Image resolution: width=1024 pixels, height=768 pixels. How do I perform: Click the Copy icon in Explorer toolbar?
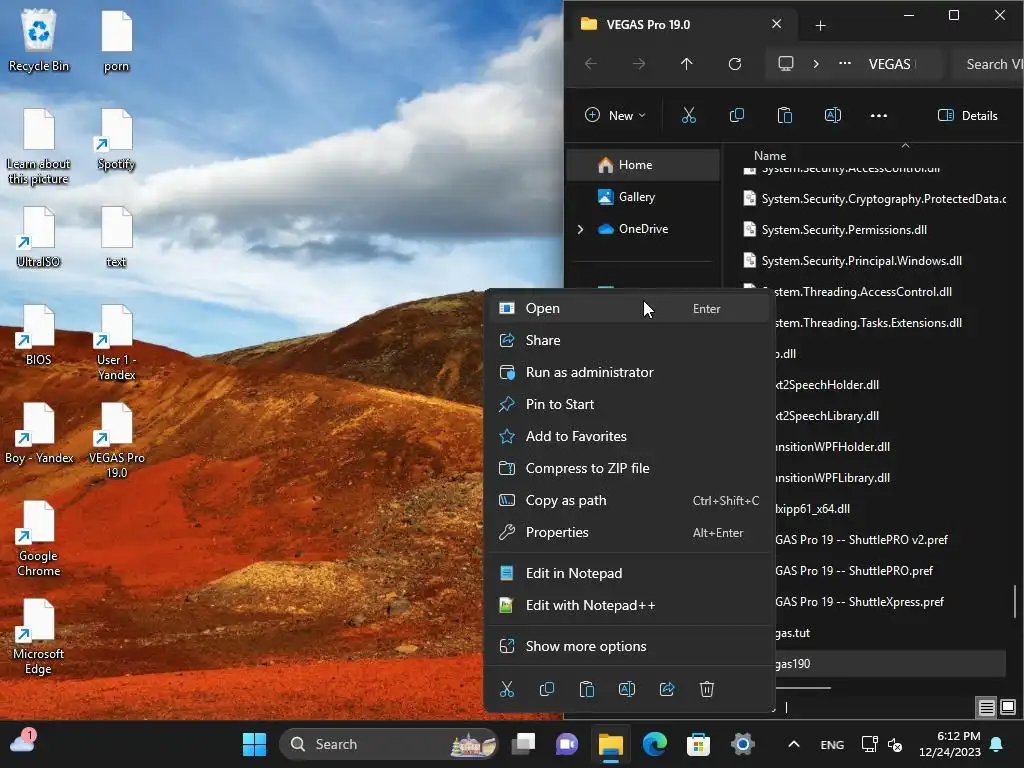(737, 116)
